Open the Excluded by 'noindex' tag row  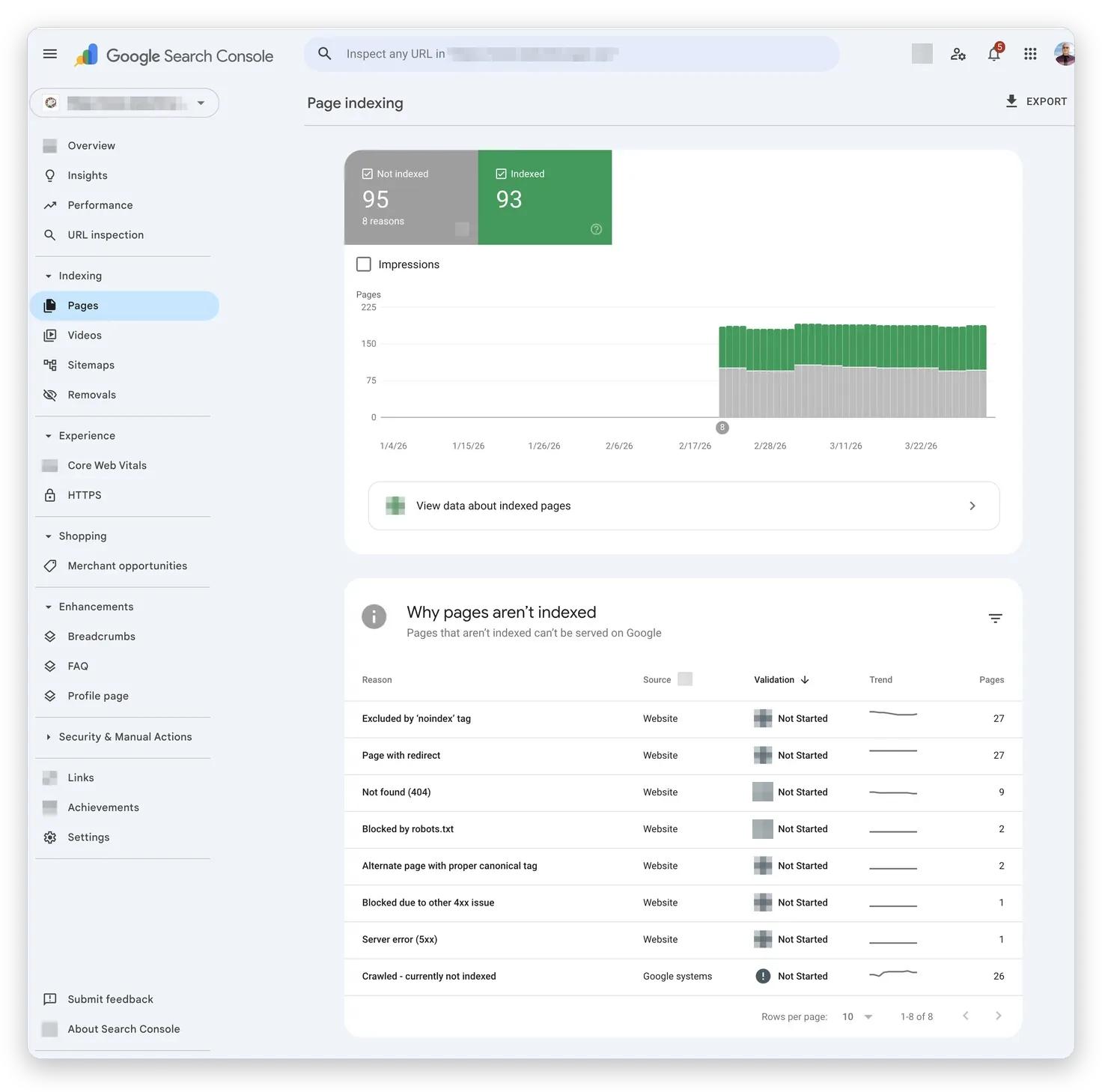[x=683, y=718]
